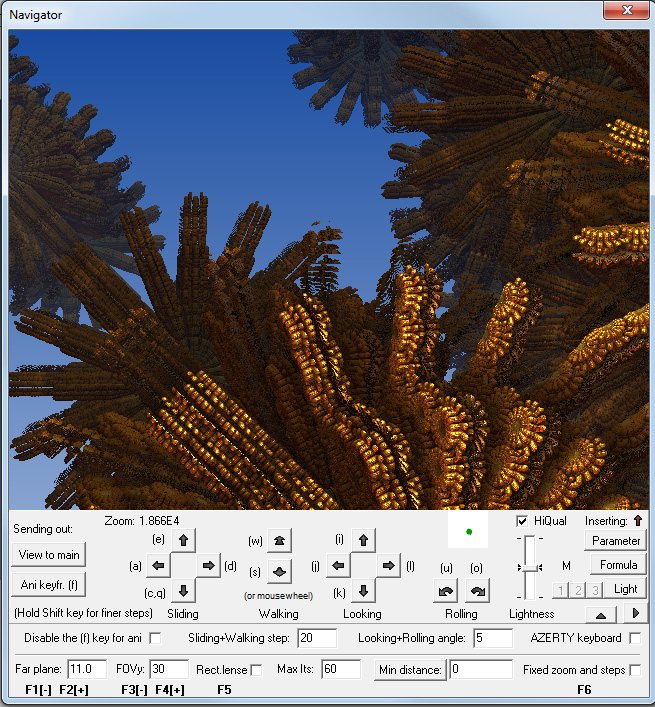Click the walk backward (s) button
Viewport: 655px width, 707px height.
[280, 572]
